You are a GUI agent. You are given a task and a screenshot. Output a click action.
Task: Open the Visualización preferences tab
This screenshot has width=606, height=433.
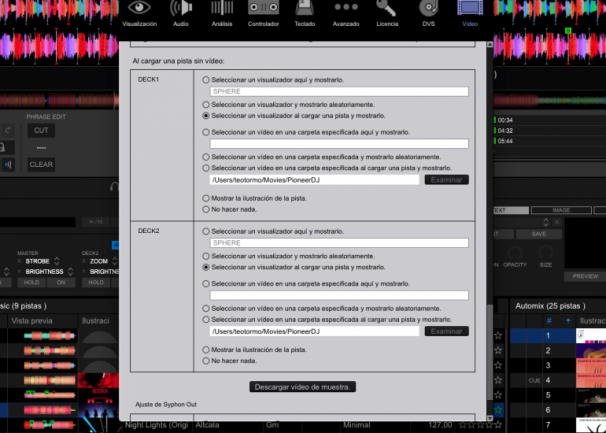[x=139, y=14]
